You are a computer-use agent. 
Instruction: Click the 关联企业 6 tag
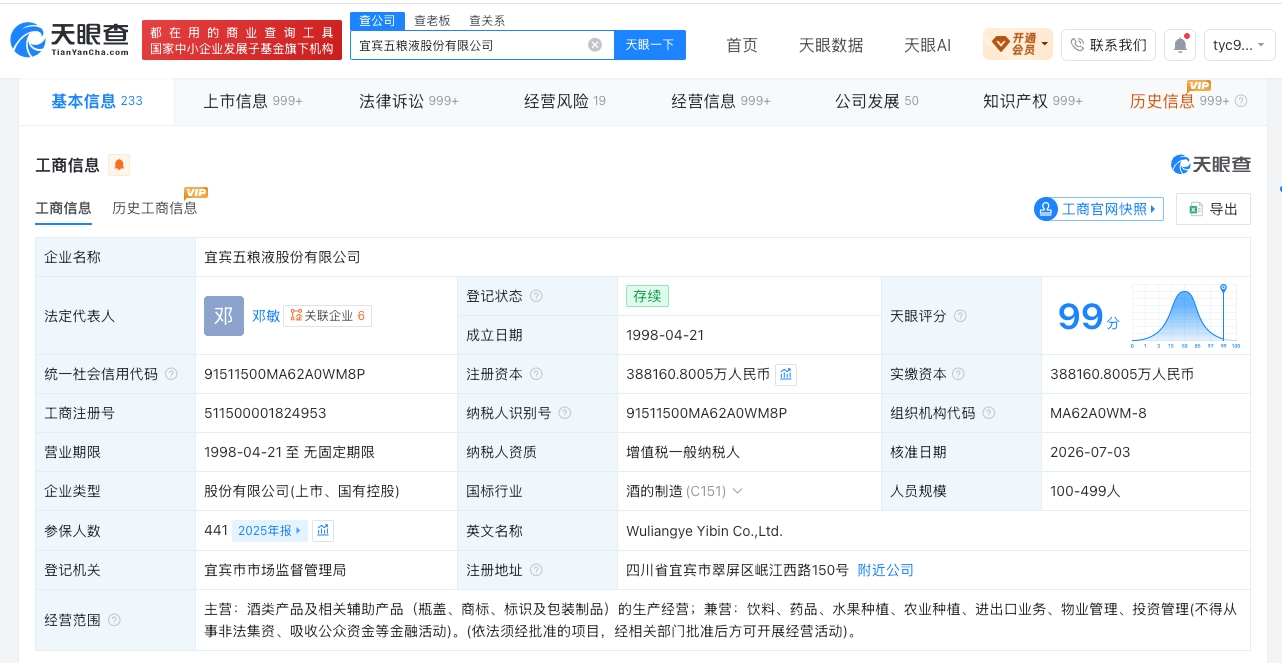pyautogui.click(x=328, y=316)
